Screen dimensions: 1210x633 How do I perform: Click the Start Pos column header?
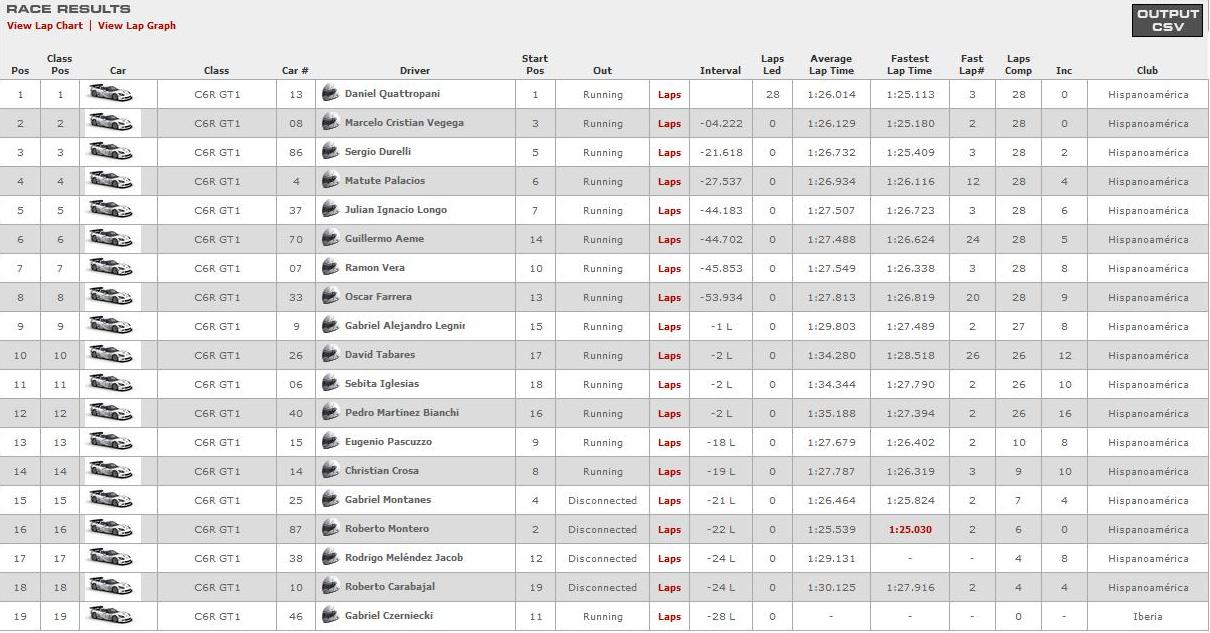click(x=535, y=65)
